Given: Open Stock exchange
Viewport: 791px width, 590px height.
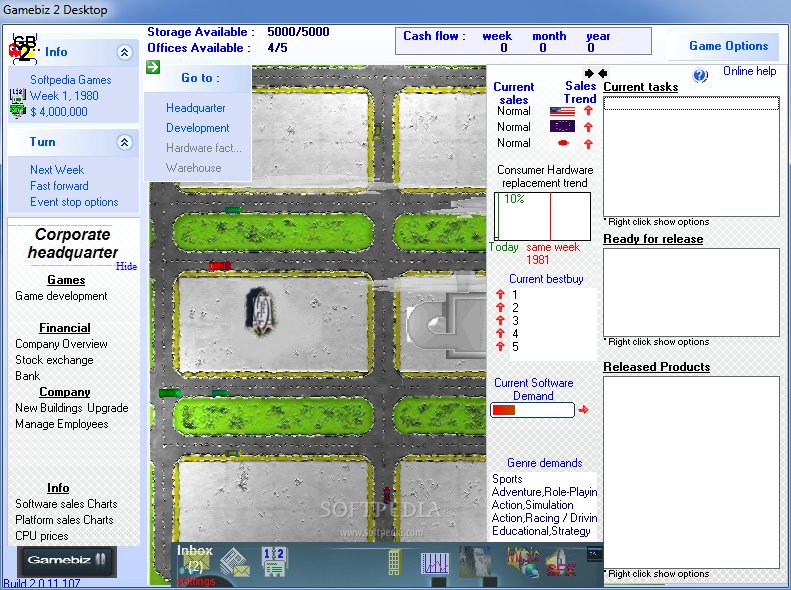Looking at the screenshot, I should point(54,360).
